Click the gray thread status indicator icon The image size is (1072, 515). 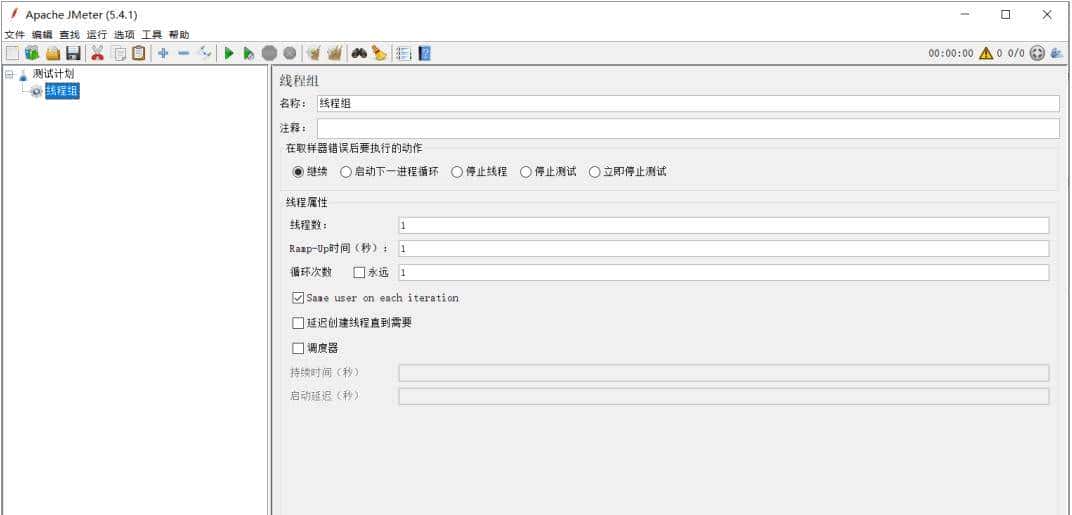tap(1037, 53)
